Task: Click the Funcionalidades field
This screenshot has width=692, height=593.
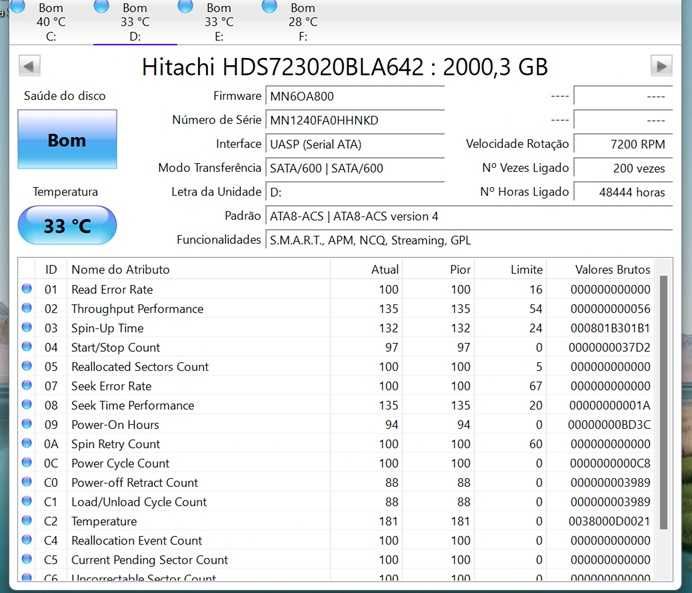Action: click(x=469, y=240)
